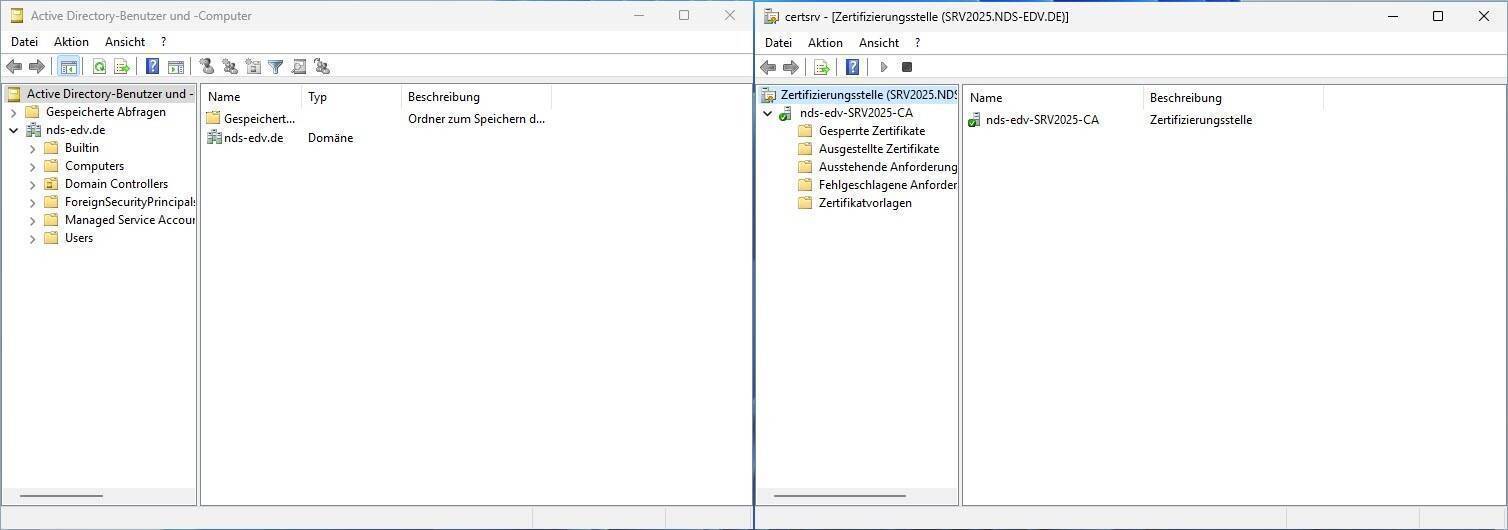Collapse the nds-edv-SRV2025-CA tree node

[x=768, y=114]
